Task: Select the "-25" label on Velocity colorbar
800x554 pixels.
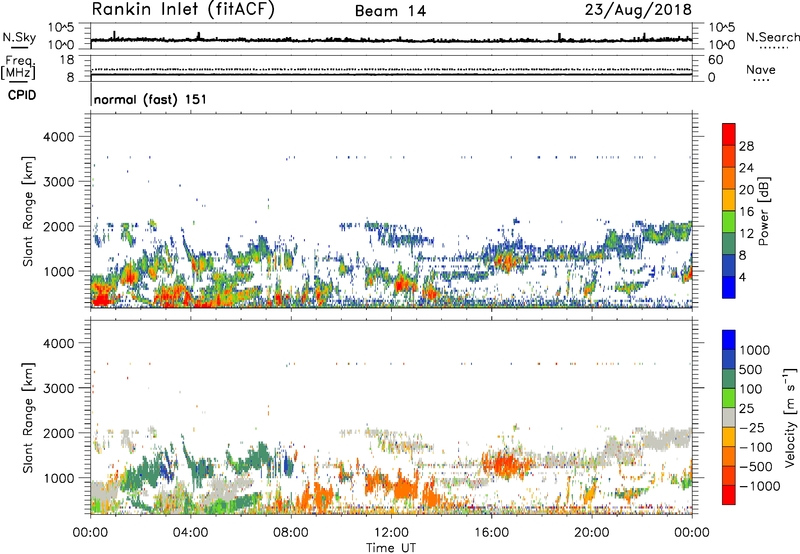Action: 753,427
